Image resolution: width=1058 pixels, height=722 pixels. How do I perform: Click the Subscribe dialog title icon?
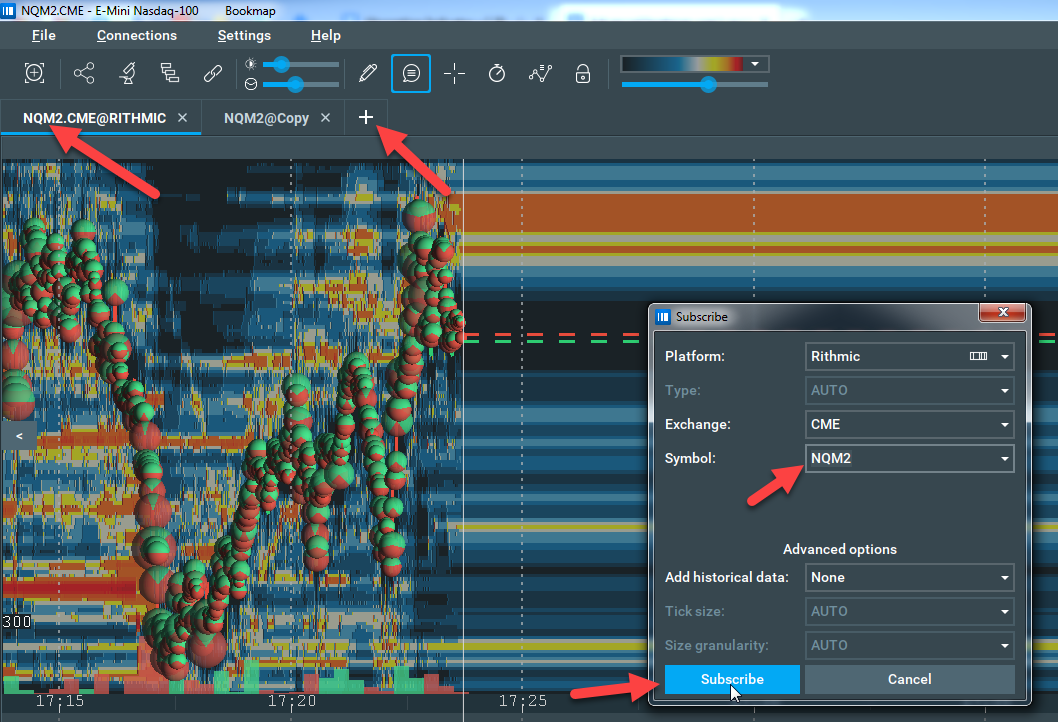(663, 316)
